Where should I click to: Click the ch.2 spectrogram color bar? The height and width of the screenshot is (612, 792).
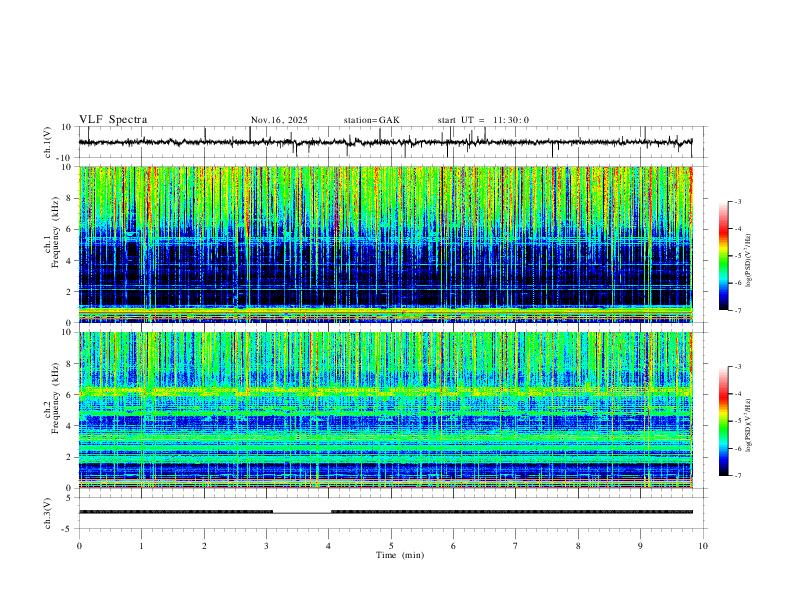[x=724, y=421]
